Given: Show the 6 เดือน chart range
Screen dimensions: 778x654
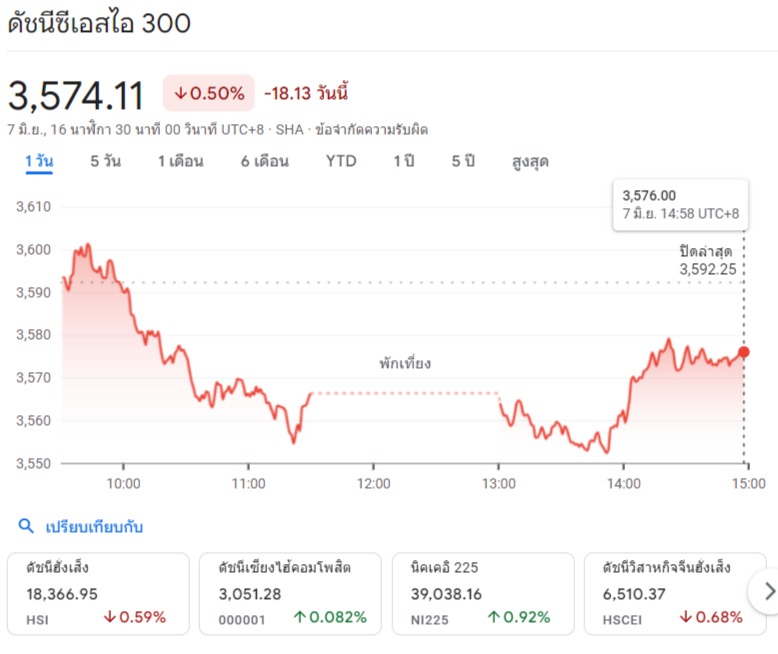Looking at the screenshot, I should 264,161.
